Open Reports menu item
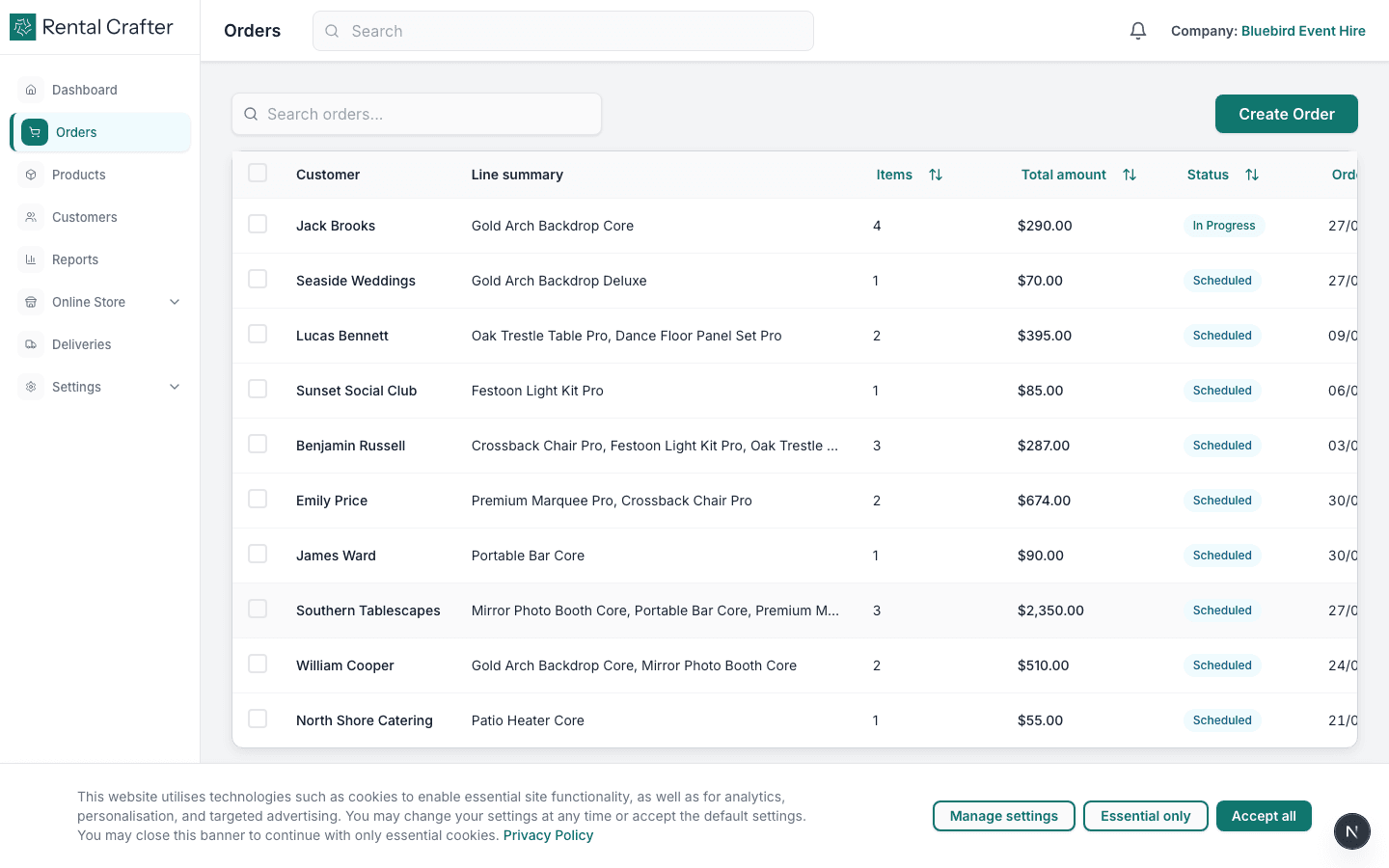1389x868 pixels. [x=100, y=259]
